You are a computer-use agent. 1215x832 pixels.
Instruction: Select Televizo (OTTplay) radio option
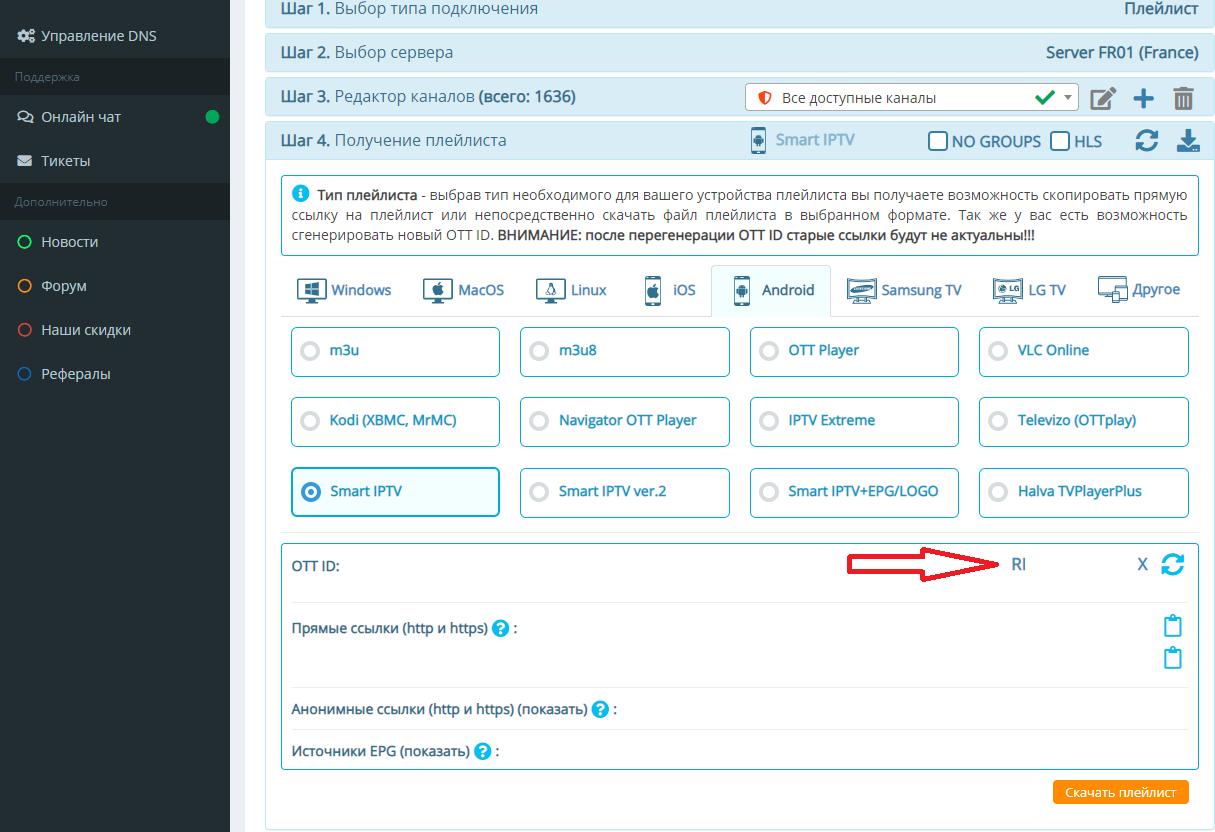[x=1084, y=421]
